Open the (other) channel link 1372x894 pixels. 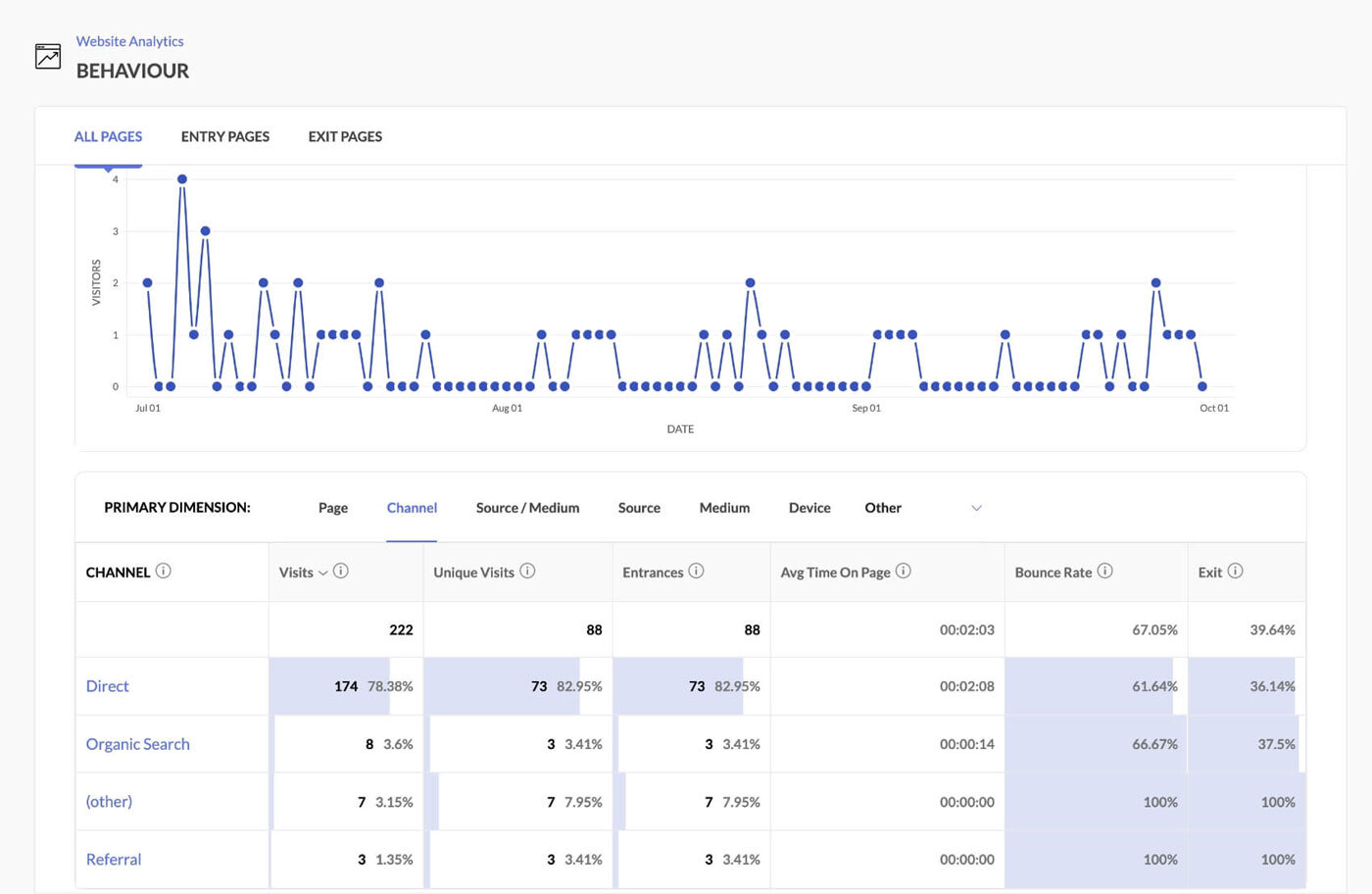(109, 801)
